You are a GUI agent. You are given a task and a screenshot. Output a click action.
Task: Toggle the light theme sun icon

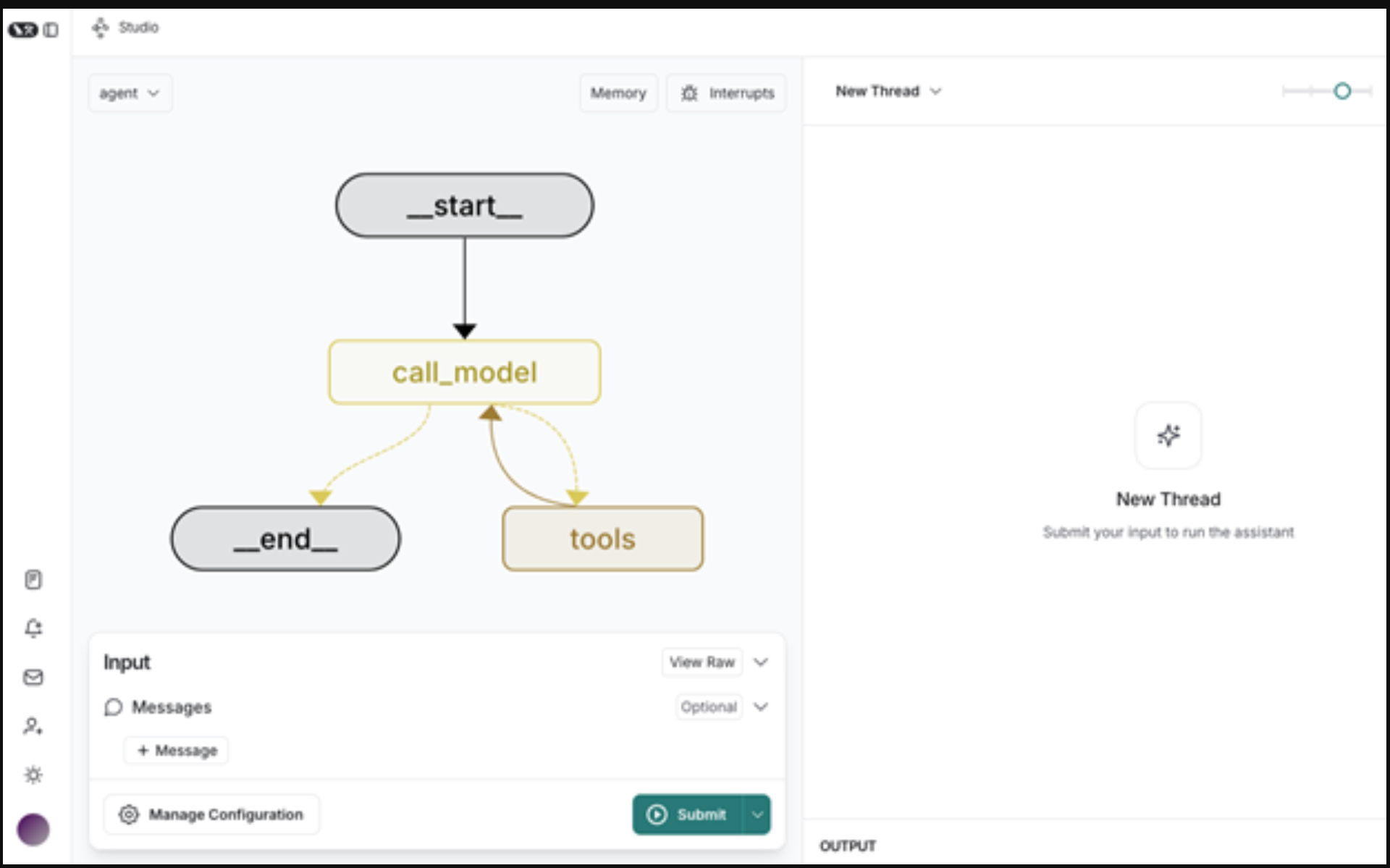tap(33, 775)
